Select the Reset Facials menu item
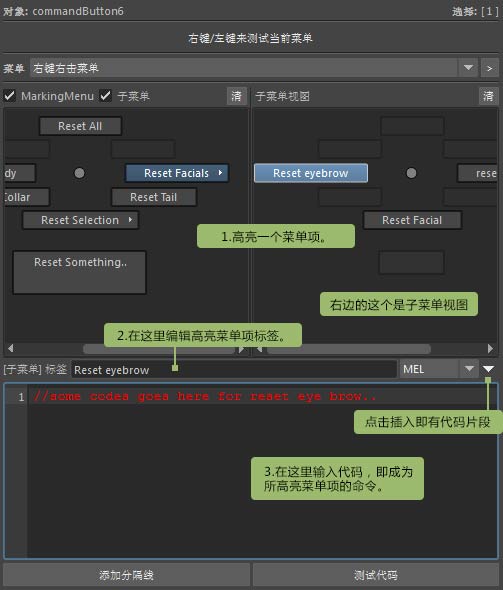This screenshot has height=590, width=503. (176, 173)
